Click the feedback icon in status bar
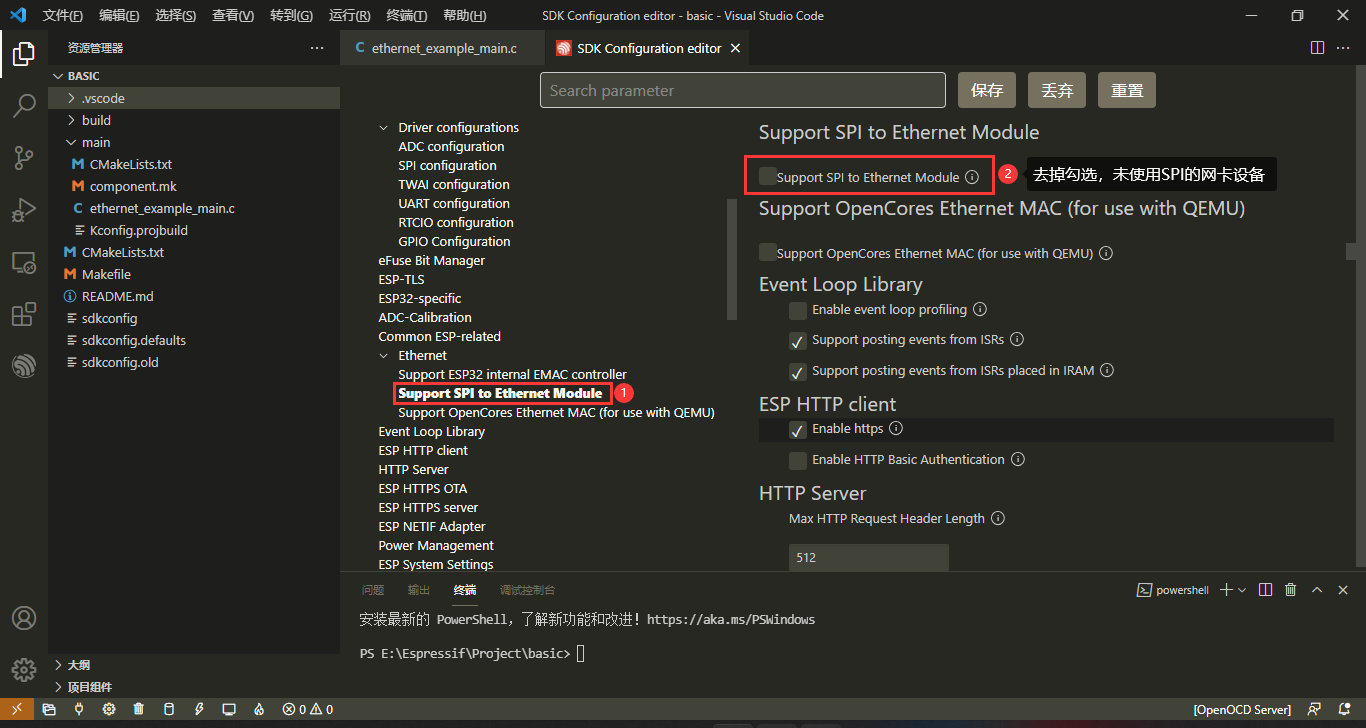 click(1315, 710)
